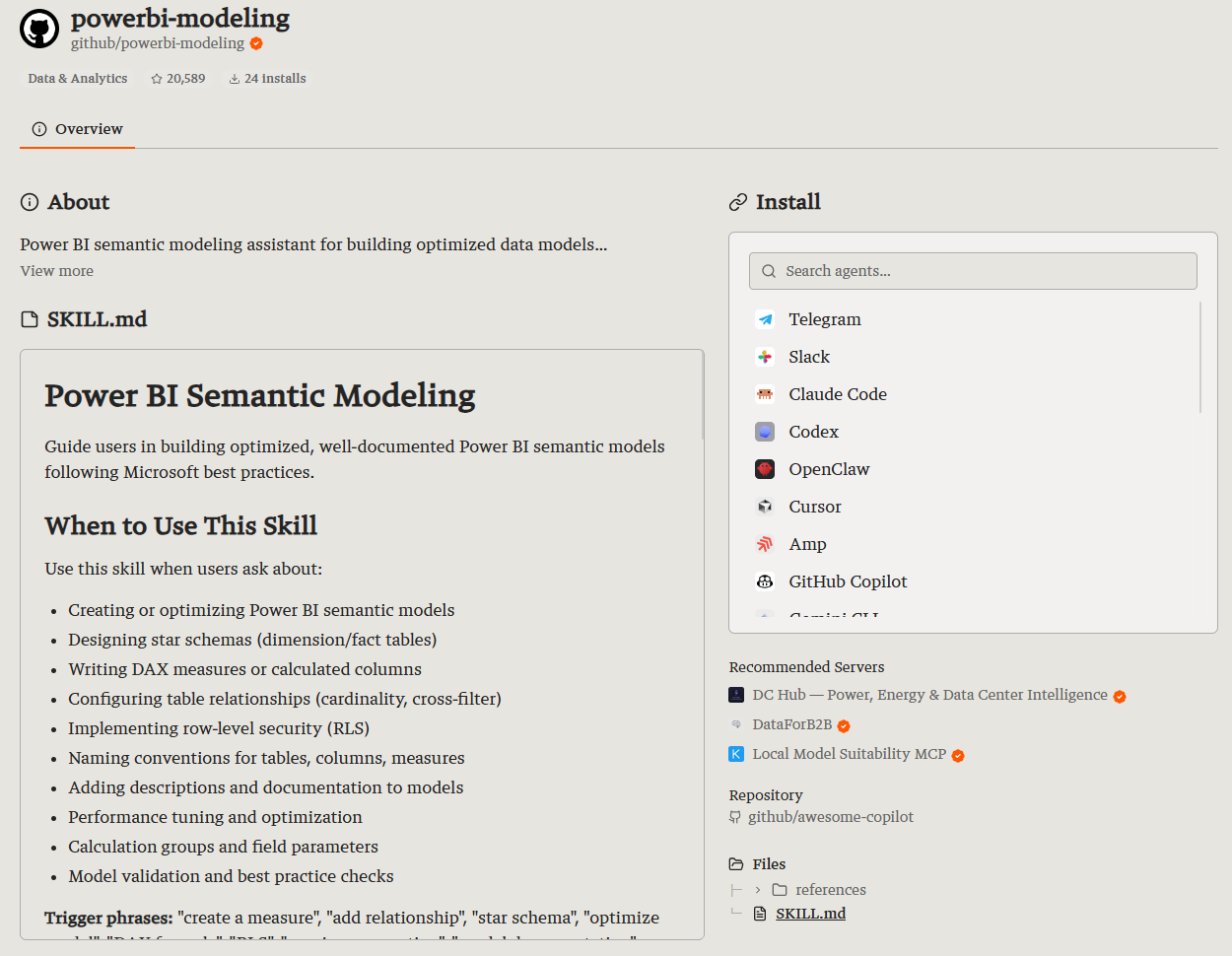Image resolution: width=1232 pixels, height=956 pixels.
Task: Click the GitHub octocat logo
Action: coord(39,30)
